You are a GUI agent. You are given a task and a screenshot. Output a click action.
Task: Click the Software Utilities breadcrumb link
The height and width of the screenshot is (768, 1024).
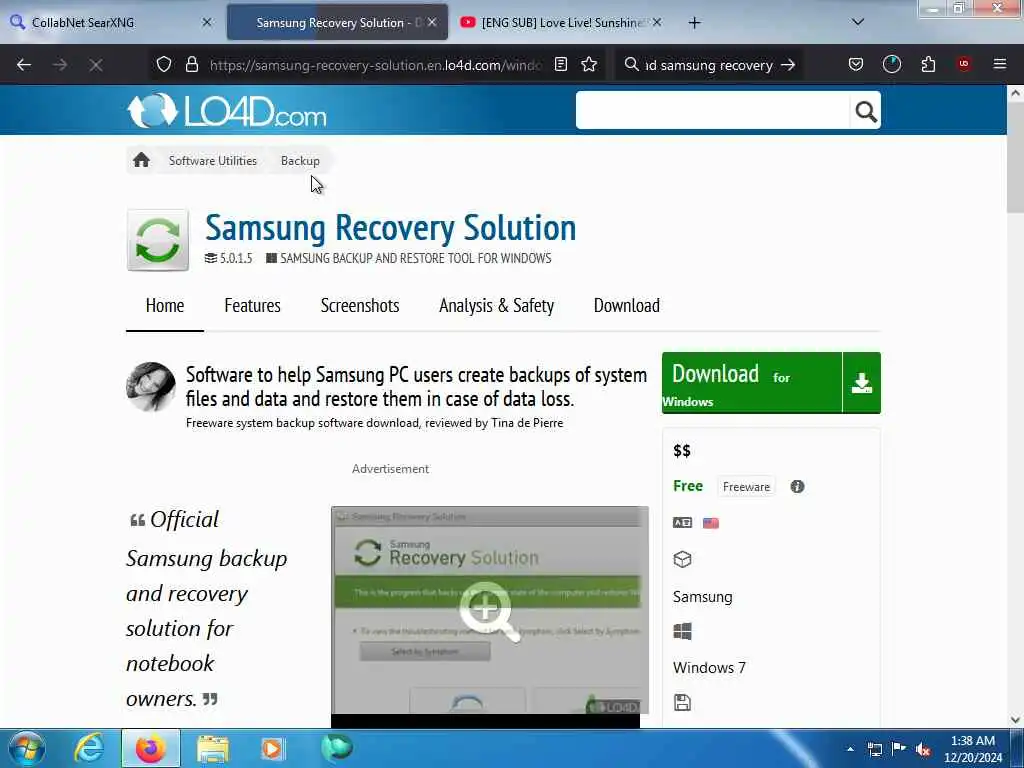click(213, 161)
